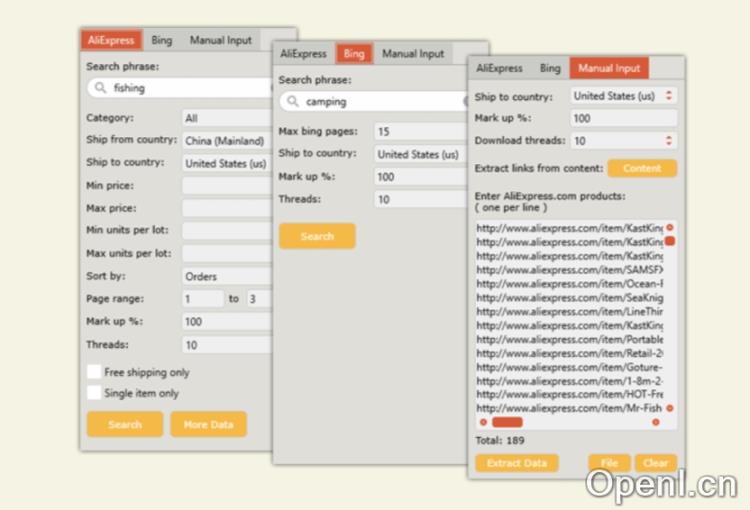750x510 pixels.
Task: Click the scroll-up arrow of the product links list
Action: pyautogui.click(x=669, y=228)
